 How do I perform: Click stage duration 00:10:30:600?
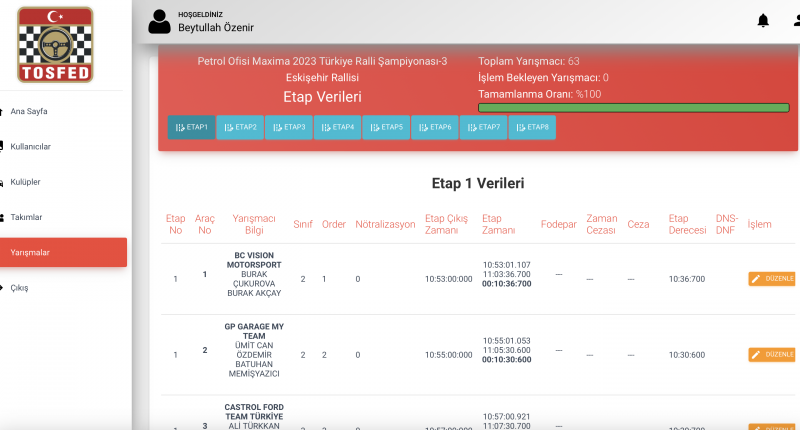pyautogui.click(x=507, y=360)
